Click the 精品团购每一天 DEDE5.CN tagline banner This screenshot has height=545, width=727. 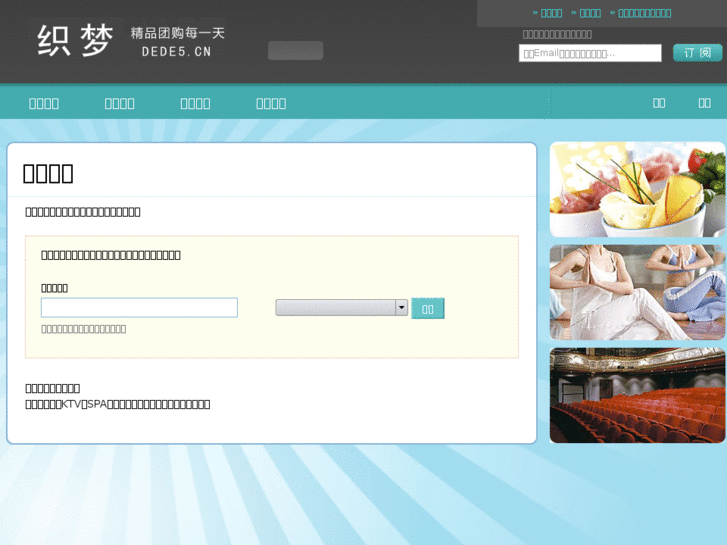point(177,42)
